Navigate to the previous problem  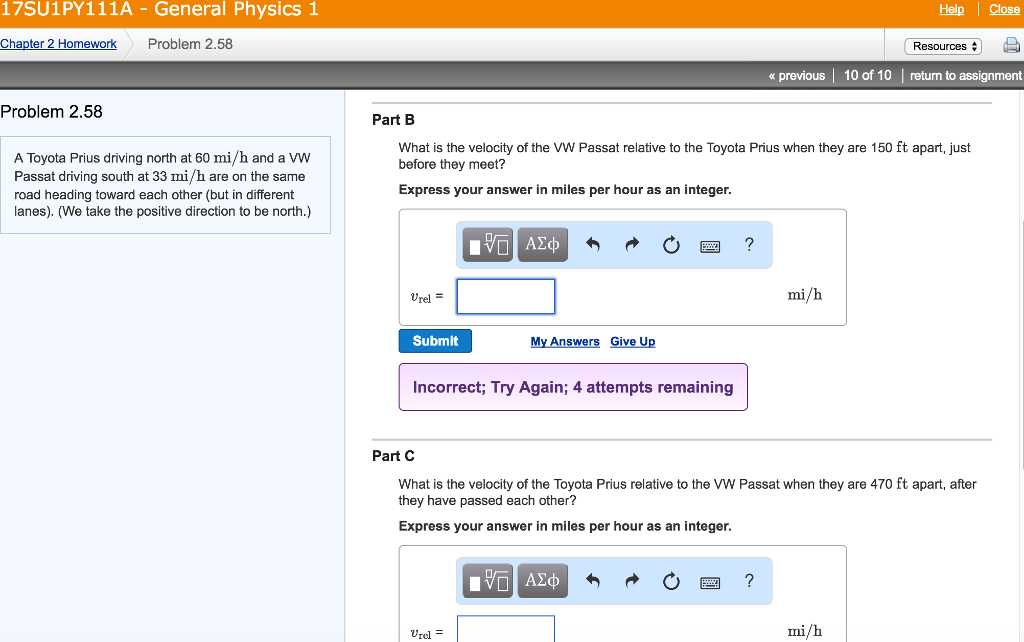click(797, 76)
